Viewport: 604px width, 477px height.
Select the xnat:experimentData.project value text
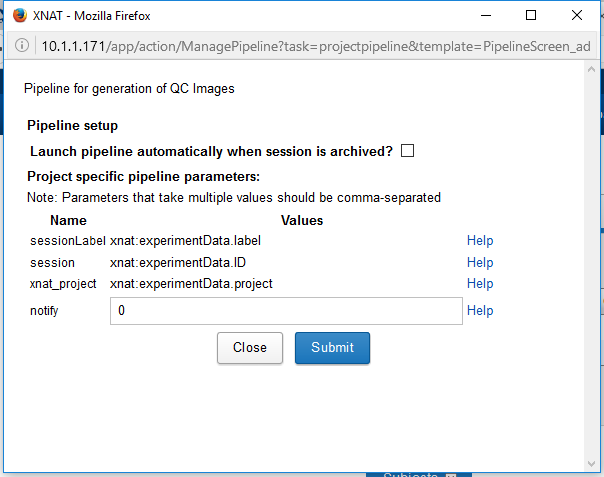pos(191,284)
